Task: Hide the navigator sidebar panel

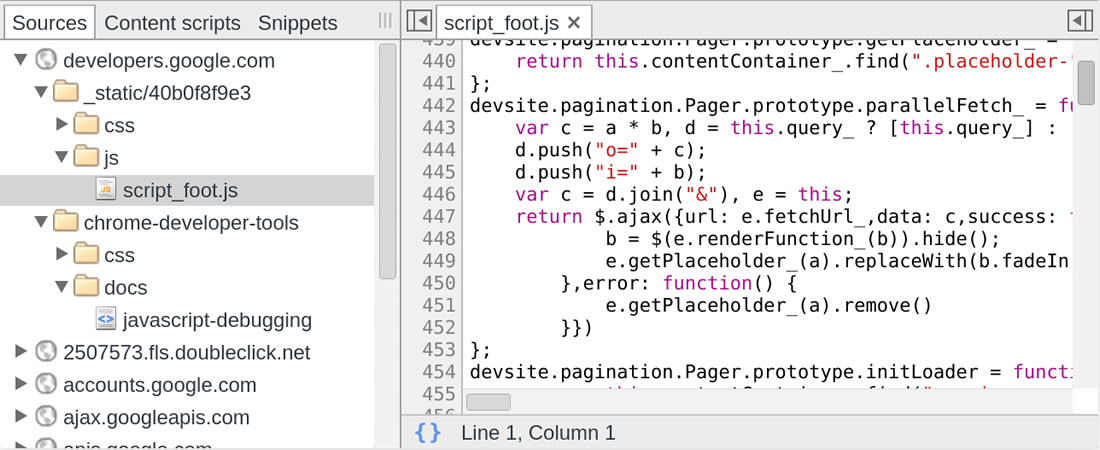Action: pos(420,21)
